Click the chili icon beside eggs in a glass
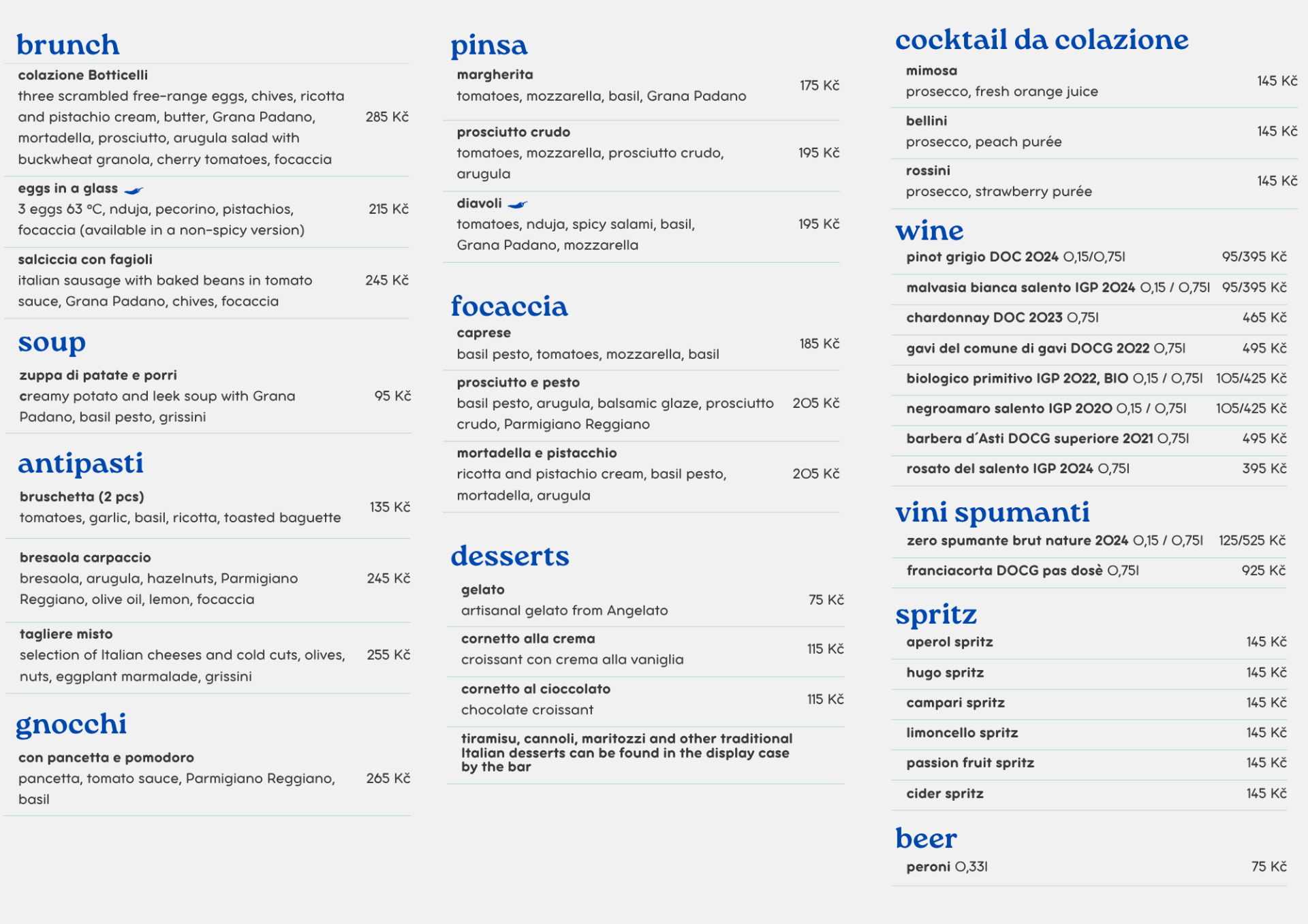Viewport: 1308px width, 924px height. point(134,190)
